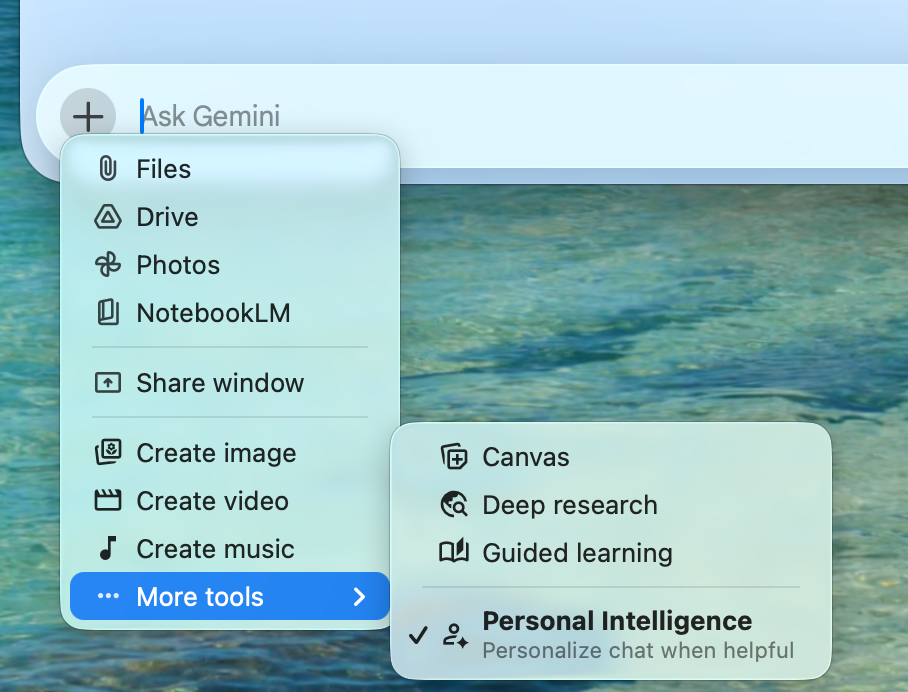
Task: Click the NotebookLM notebook icon
Action: tap(107, 313)
